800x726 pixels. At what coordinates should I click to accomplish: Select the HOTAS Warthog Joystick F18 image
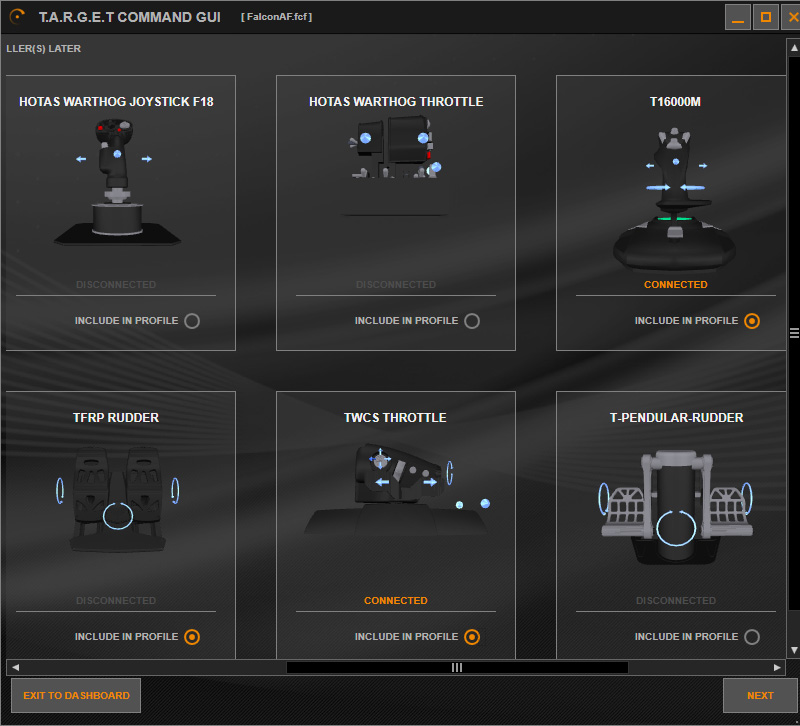pos(117,183)
